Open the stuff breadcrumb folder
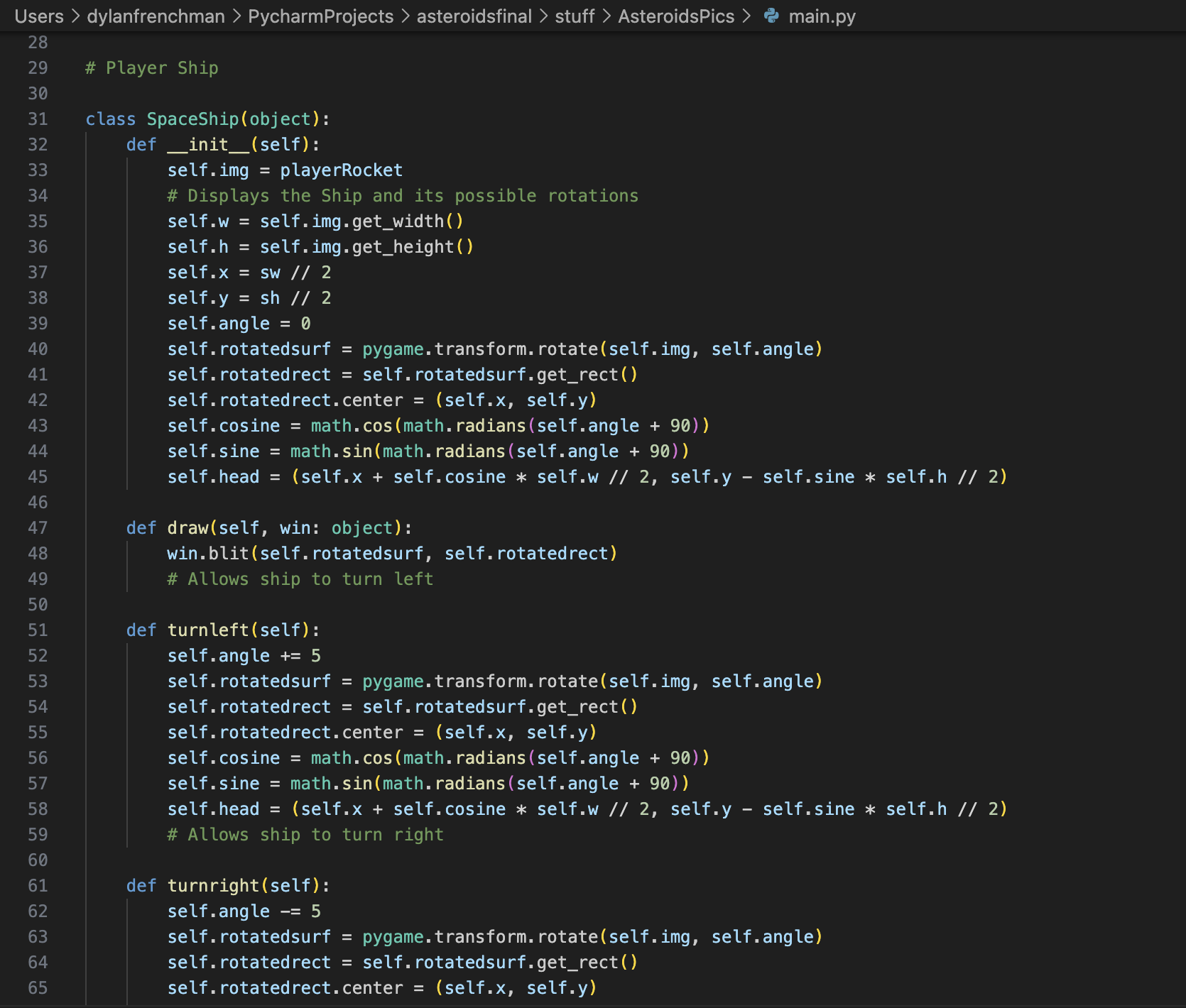This screenshot has height=1008, width=1186. tap(575, 16)
